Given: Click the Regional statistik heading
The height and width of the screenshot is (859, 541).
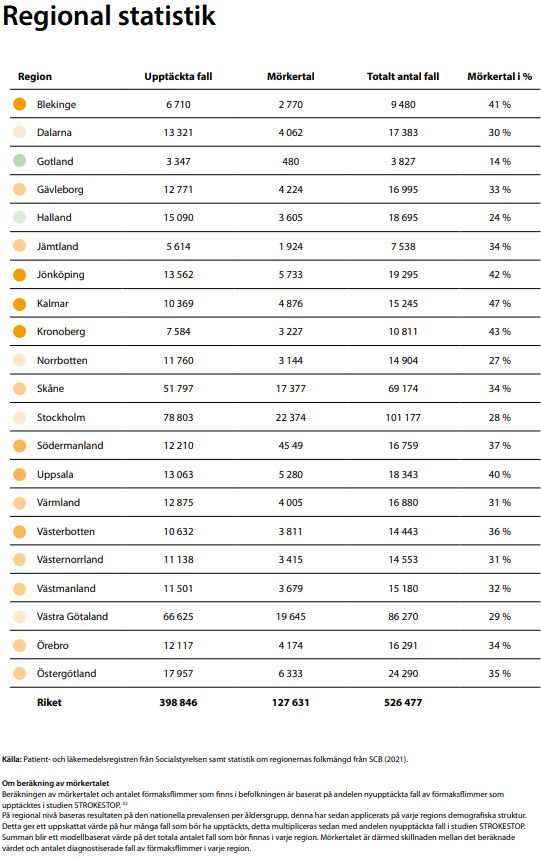Looking at the screenshot, I should point(109,15).
